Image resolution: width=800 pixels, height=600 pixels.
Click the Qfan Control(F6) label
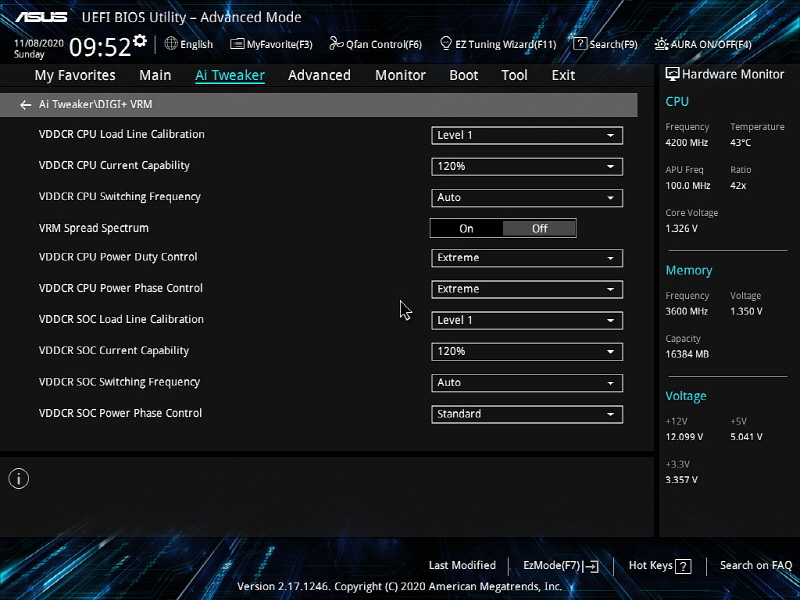coord(384,44)
